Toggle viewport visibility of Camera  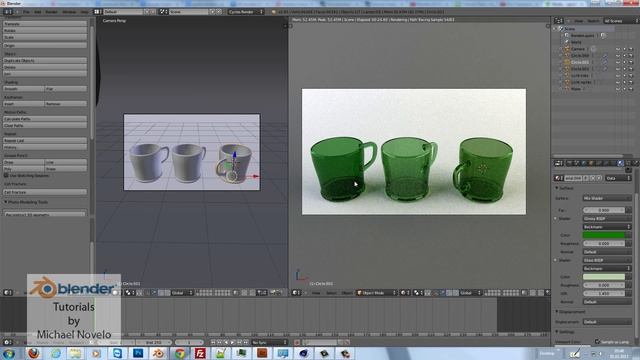[618, 49]
